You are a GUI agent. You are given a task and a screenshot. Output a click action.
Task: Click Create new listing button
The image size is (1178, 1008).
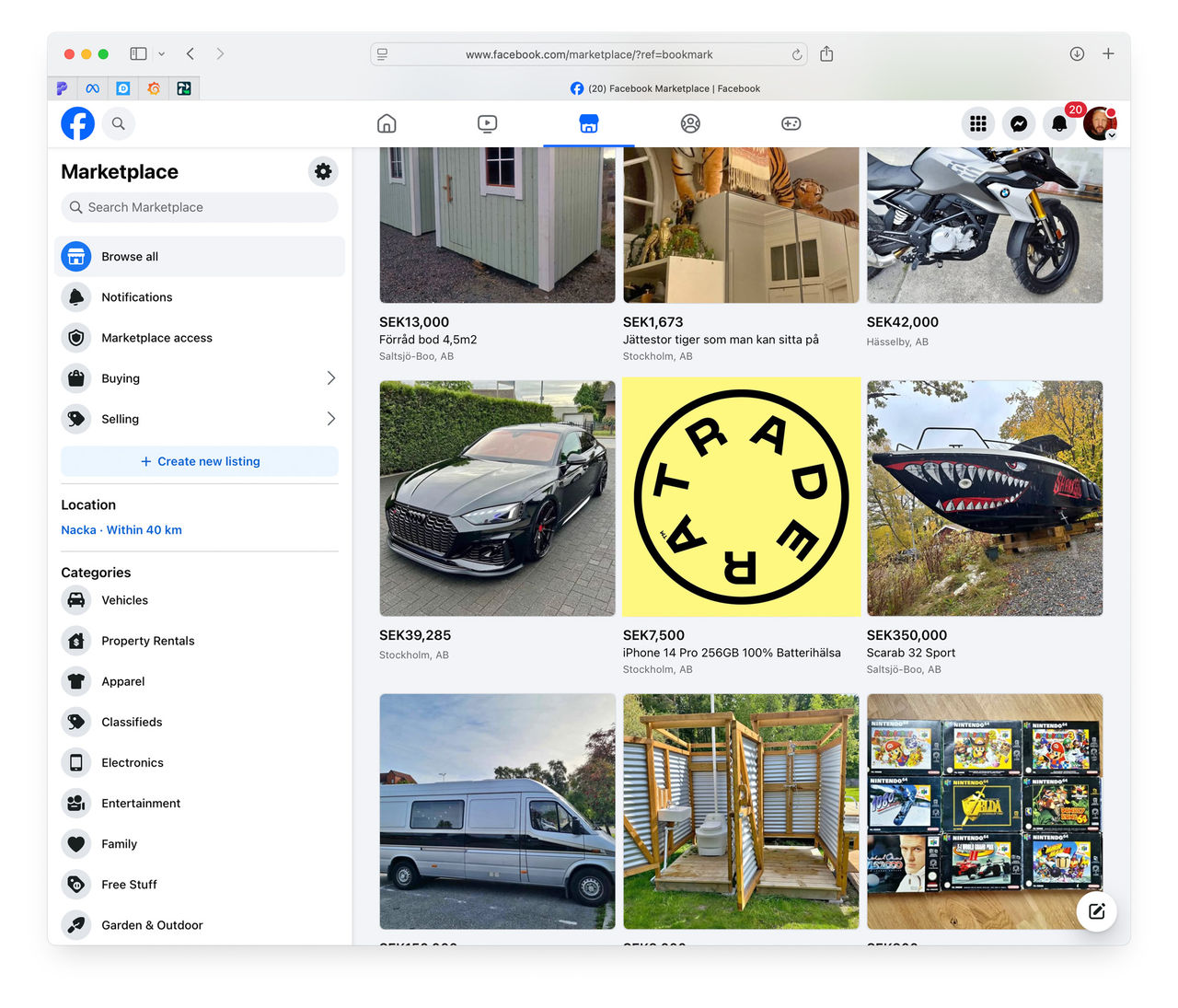point(200,461)
